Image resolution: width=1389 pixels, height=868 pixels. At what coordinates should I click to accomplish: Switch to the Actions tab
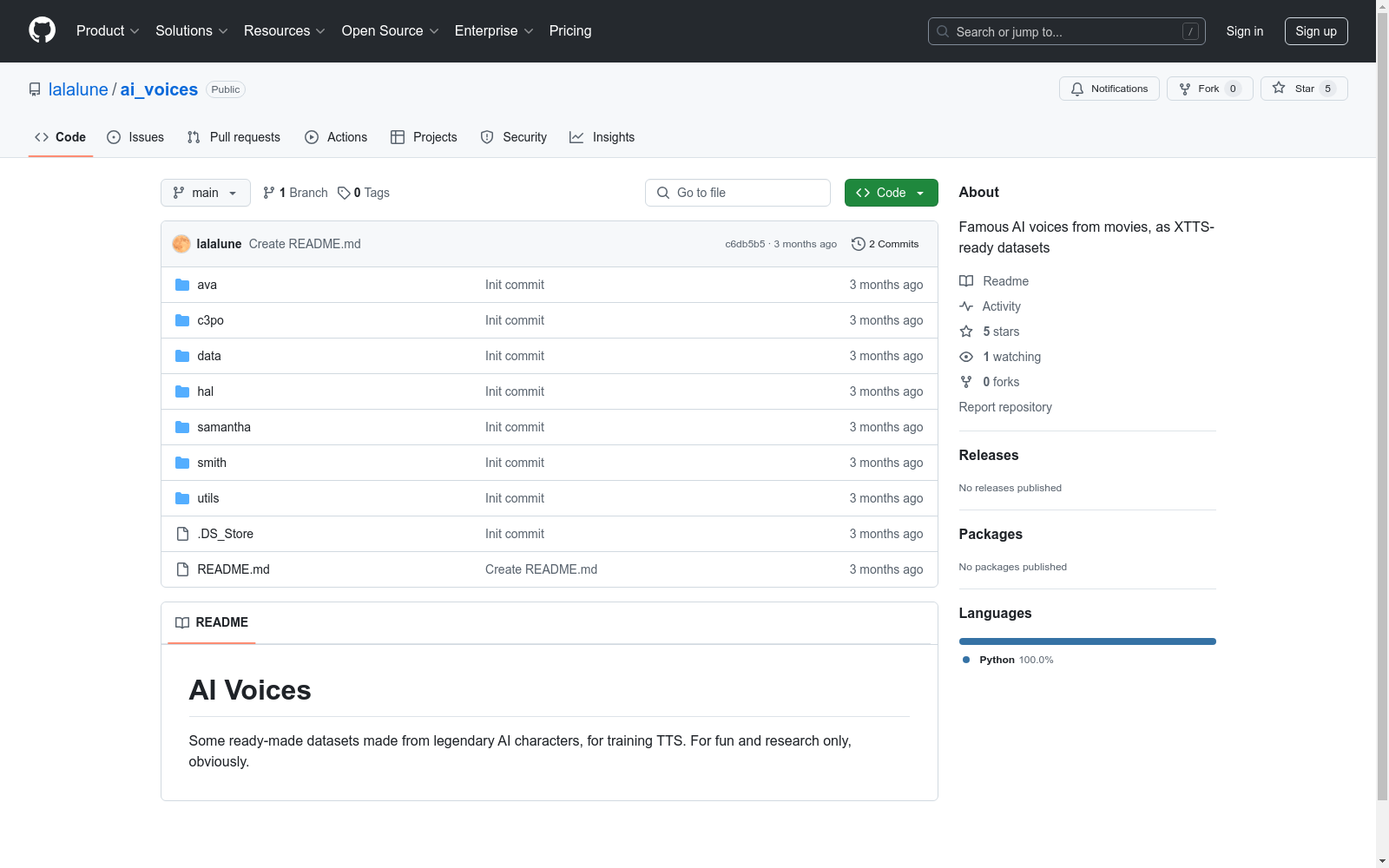coord(336,137)
